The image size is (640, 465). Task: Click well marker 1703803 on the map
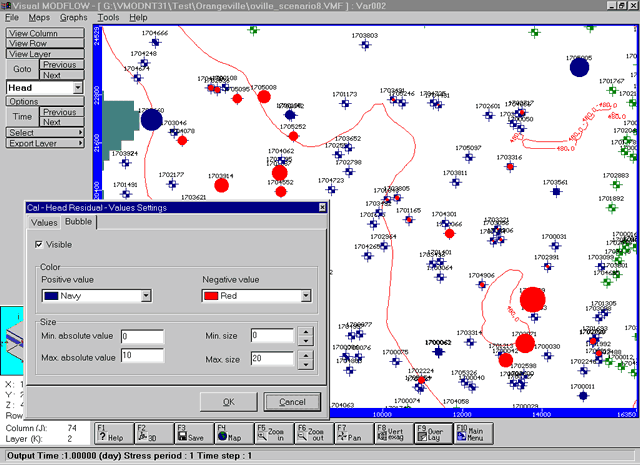pyautogui.click(x=365, y=44)
